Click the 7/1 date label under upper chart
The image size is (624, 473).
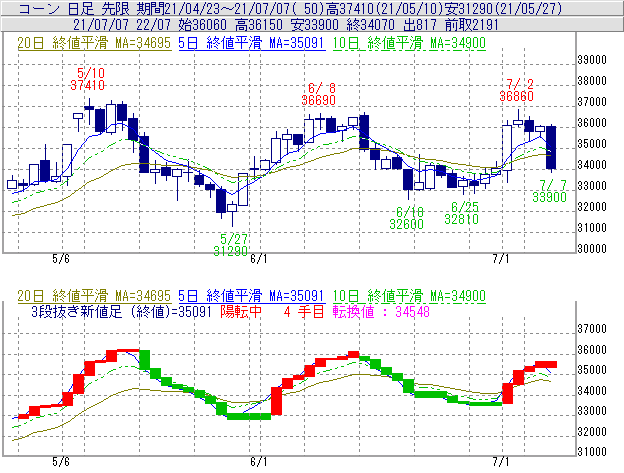point(501,259)
